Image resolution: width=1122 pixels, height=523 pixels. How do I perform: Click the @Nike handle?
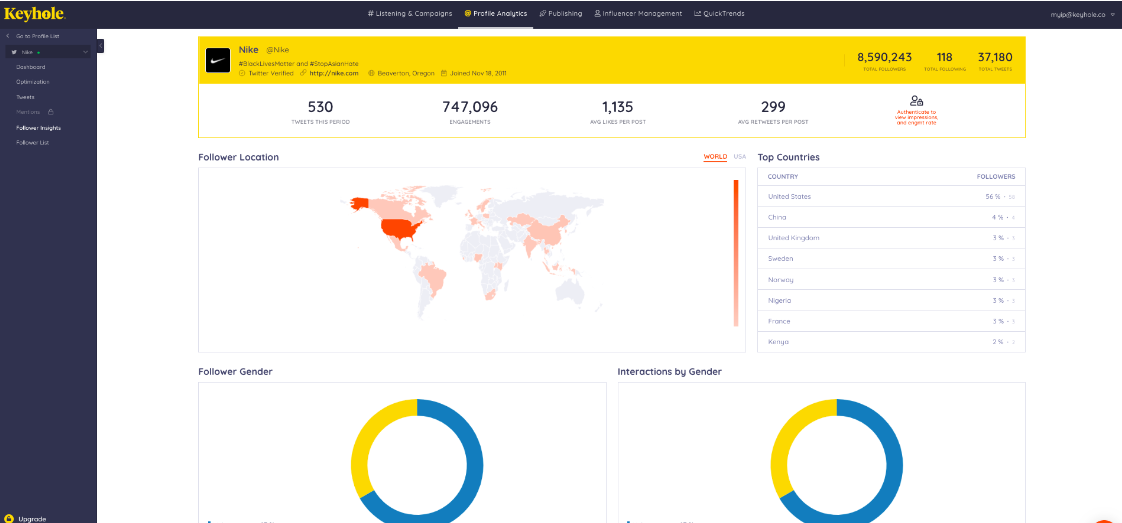[278, 50]
